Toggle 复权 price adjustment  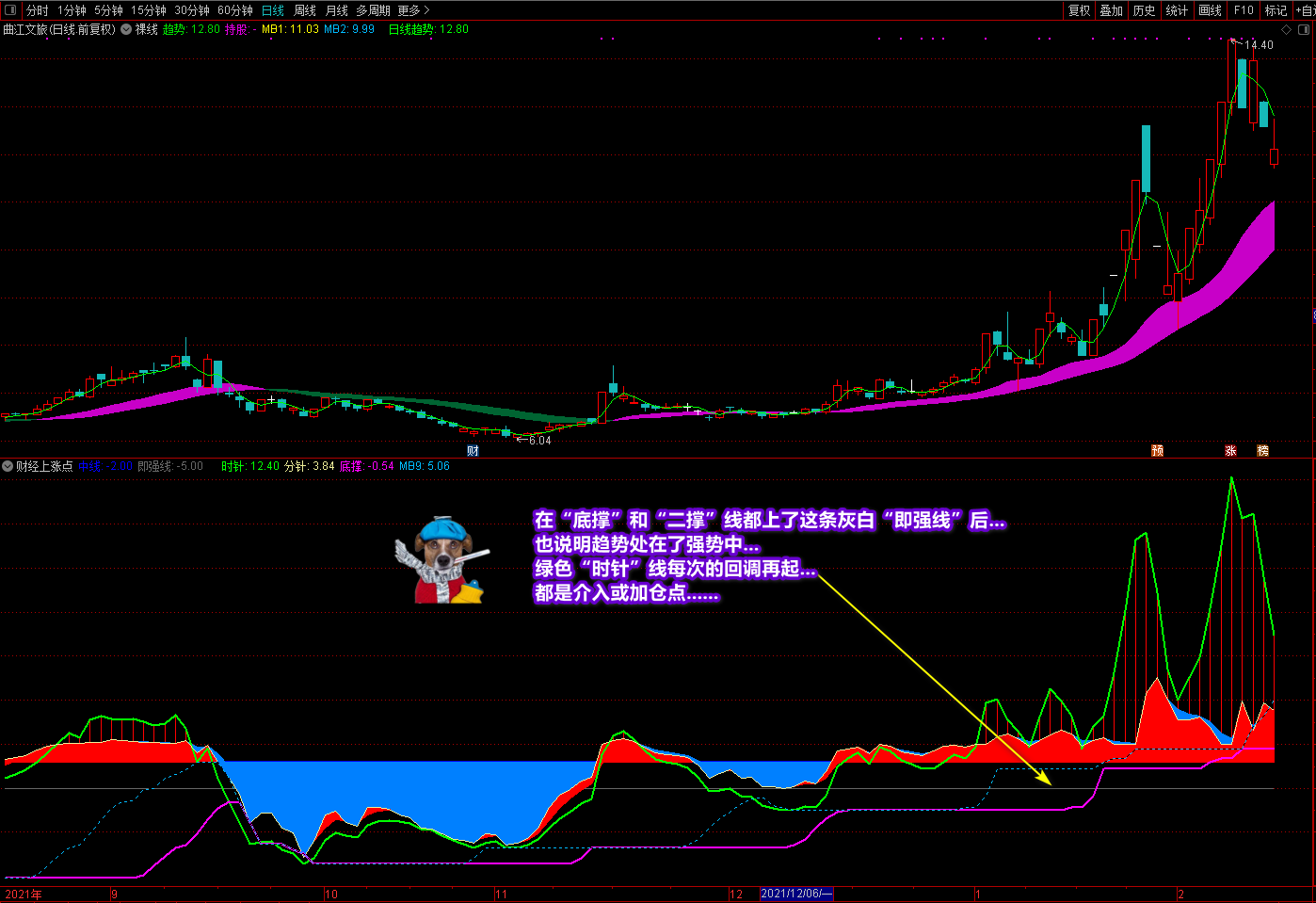tap(1079, 10)
